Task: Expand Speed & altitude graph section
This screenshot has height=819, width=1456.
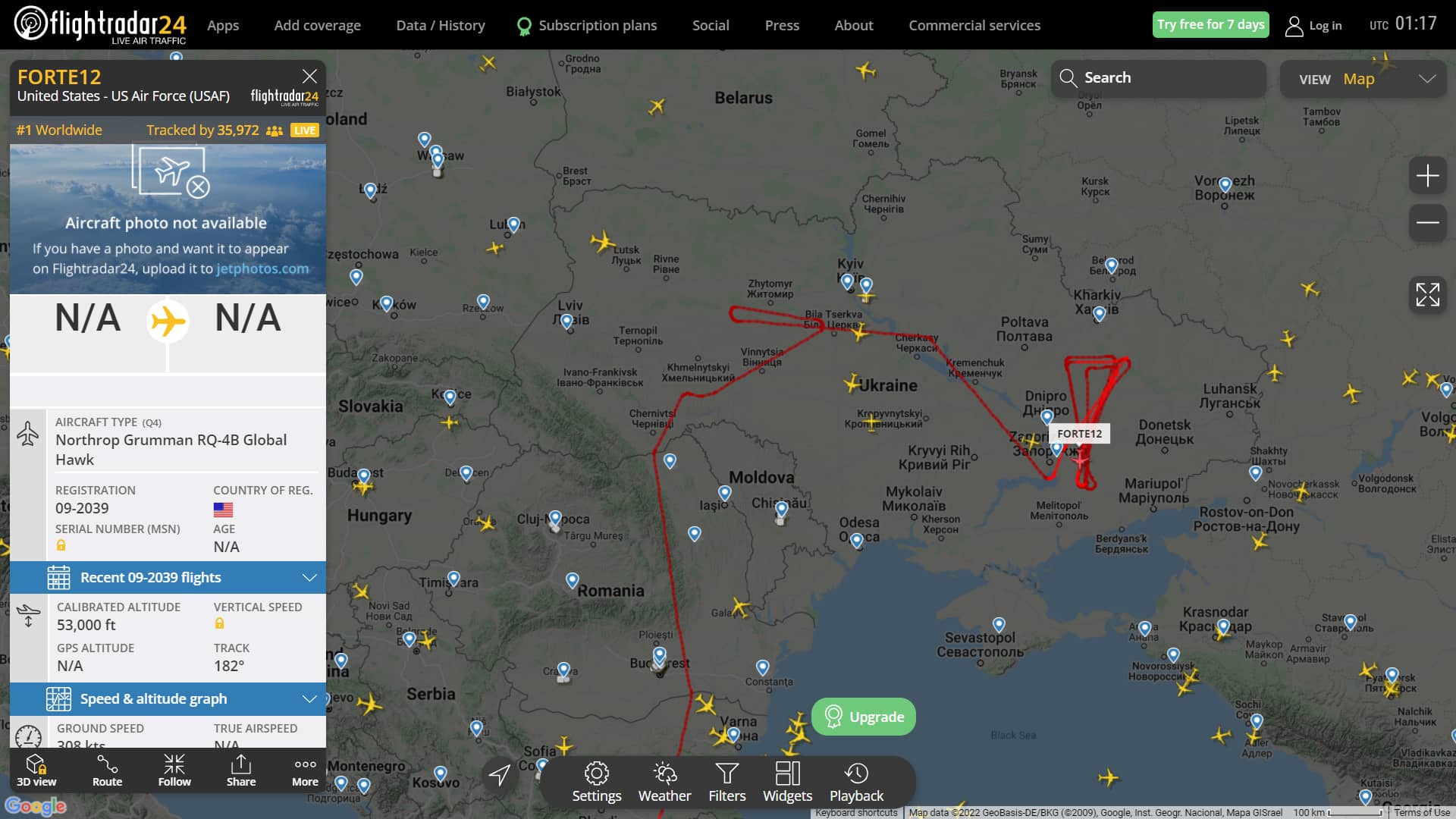Action: [168, 699]
